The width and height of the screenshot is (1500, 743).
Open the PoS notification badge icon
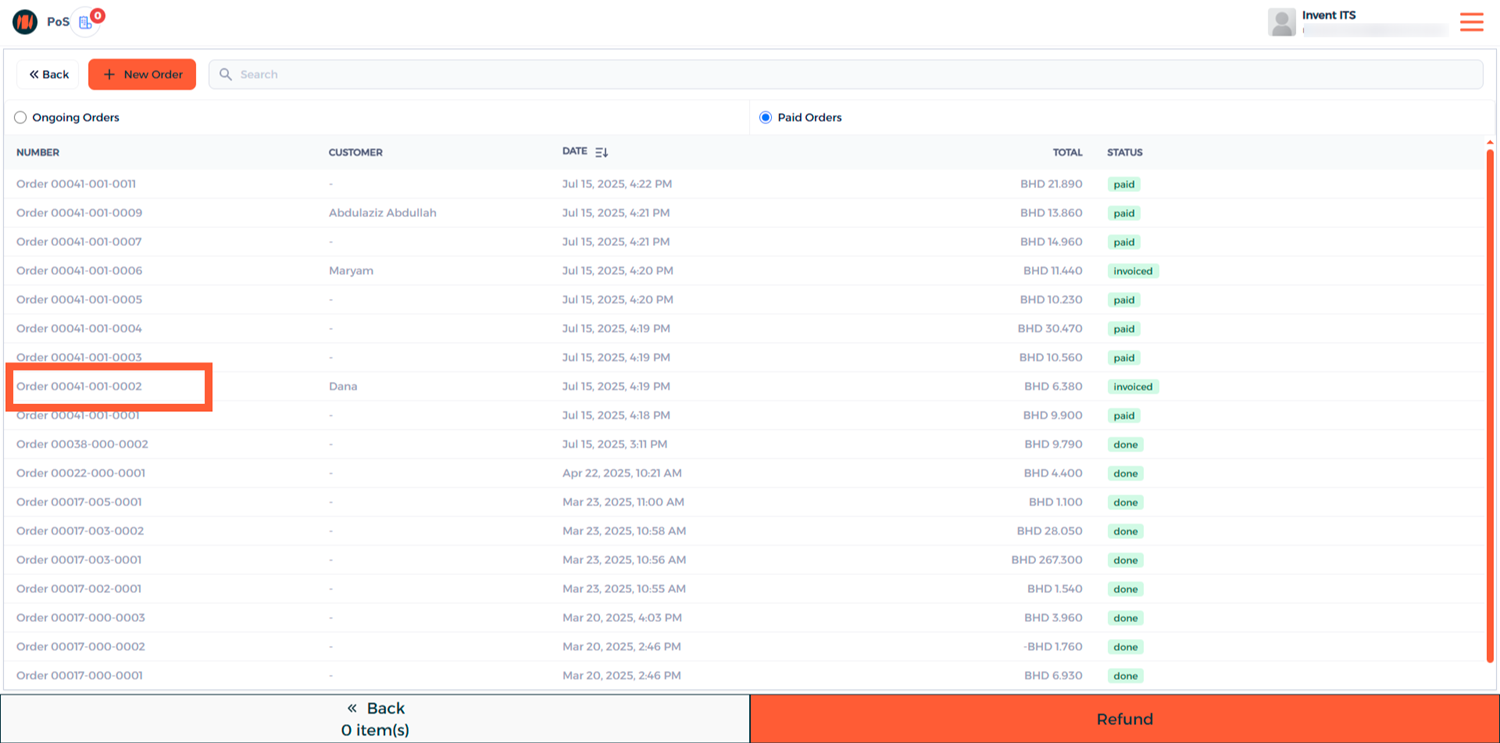(87, 21)
